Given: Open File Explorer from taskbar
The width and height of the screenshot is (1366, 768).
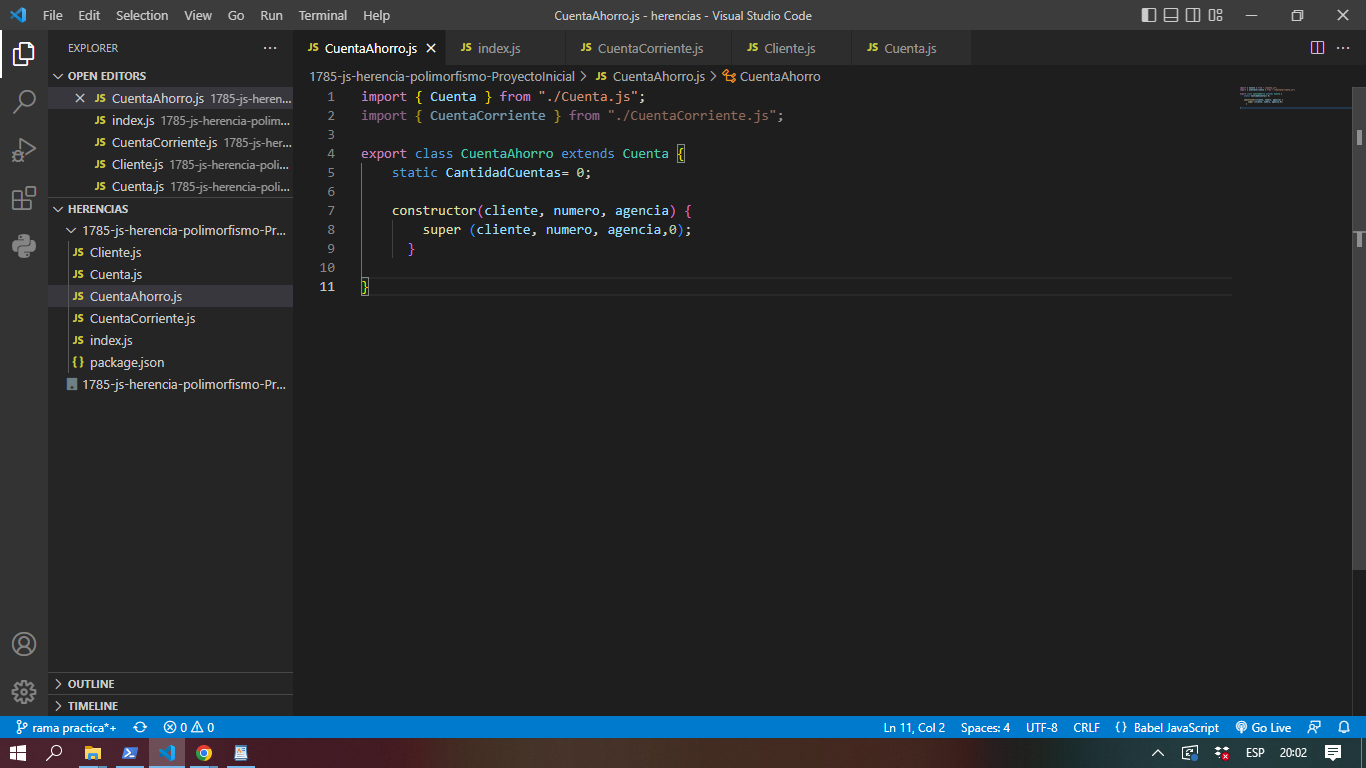Looking at the screenshot, I should [x=93, y=753].
